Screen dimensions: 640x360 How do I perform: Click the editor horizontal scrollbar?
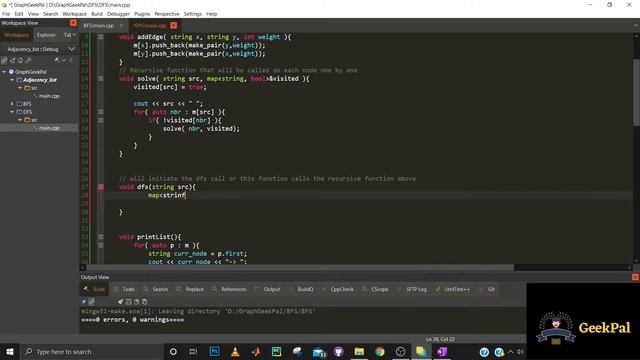(x=300, y=268)
